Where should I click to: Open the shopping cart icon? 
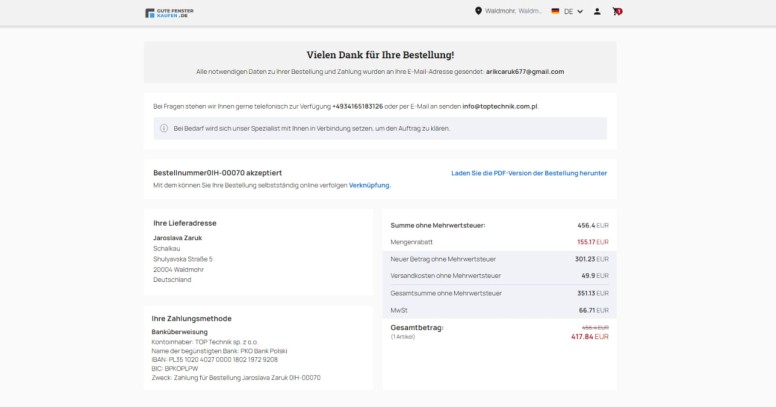(617, 11)
